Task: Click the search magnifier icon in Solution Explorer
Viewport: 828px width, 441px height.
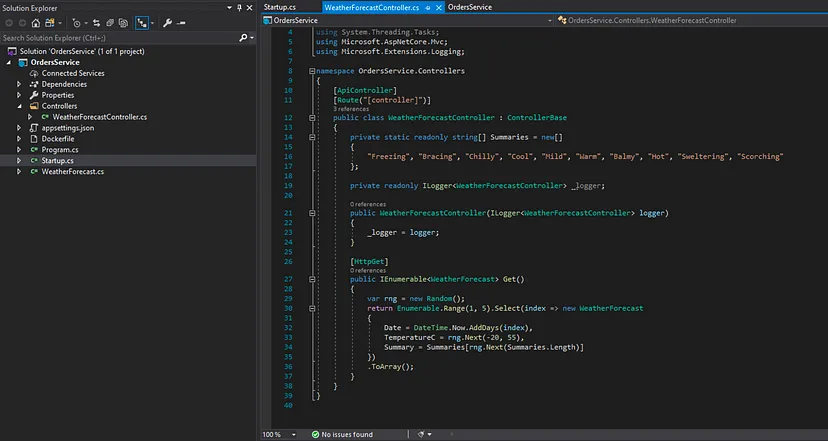Action: click(x=243, y=37)
